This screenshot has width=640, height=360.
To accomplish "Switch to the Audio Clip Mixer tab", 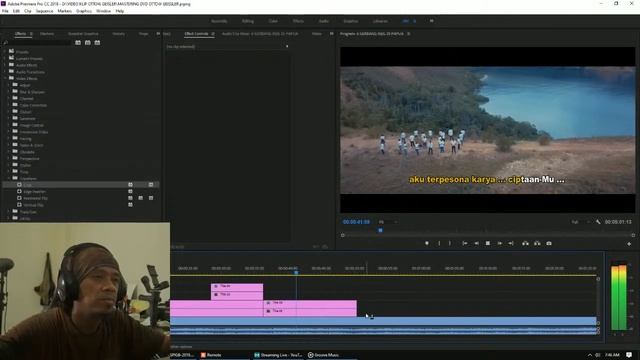I will (260, 34).
